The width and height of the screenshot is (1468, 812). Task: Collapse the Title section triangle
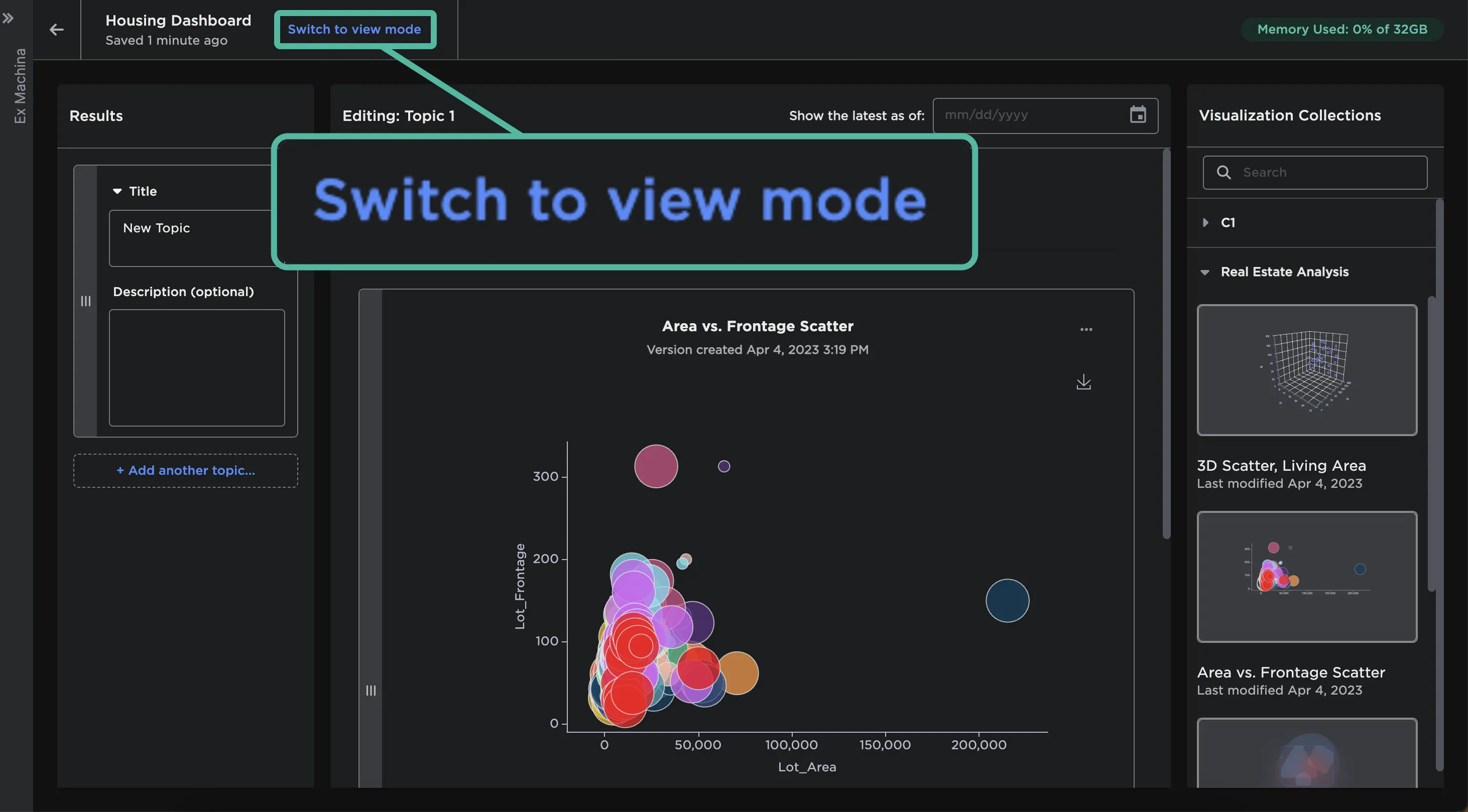[x=117, y=191]
